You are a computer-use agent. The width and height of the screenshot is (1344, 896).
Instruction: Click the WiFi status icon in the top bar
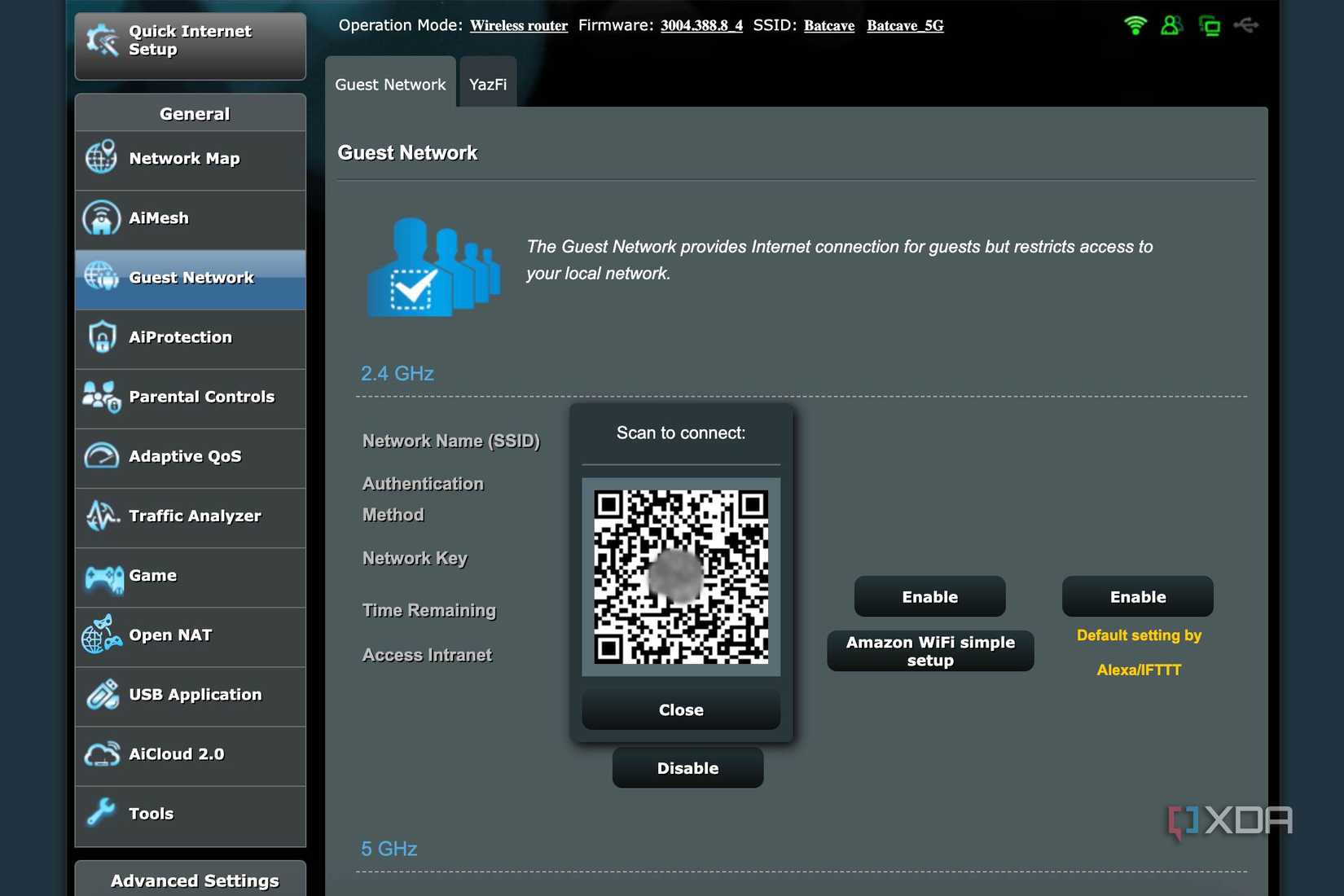pos(1133,25)
